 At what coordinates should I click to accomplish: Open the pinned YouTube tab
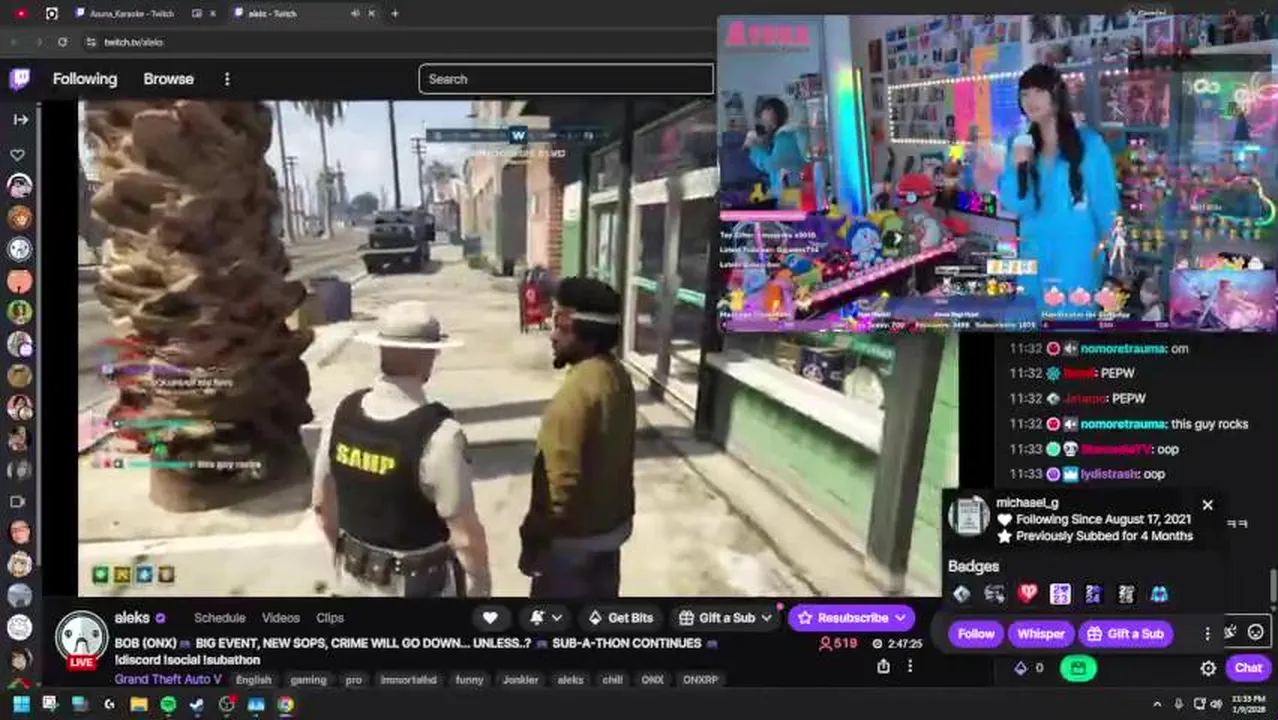tap(22, 13)
